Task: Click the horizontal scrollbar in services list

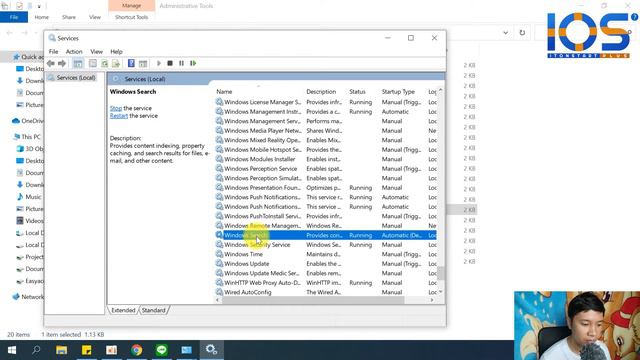Action: tap(313, 300)
